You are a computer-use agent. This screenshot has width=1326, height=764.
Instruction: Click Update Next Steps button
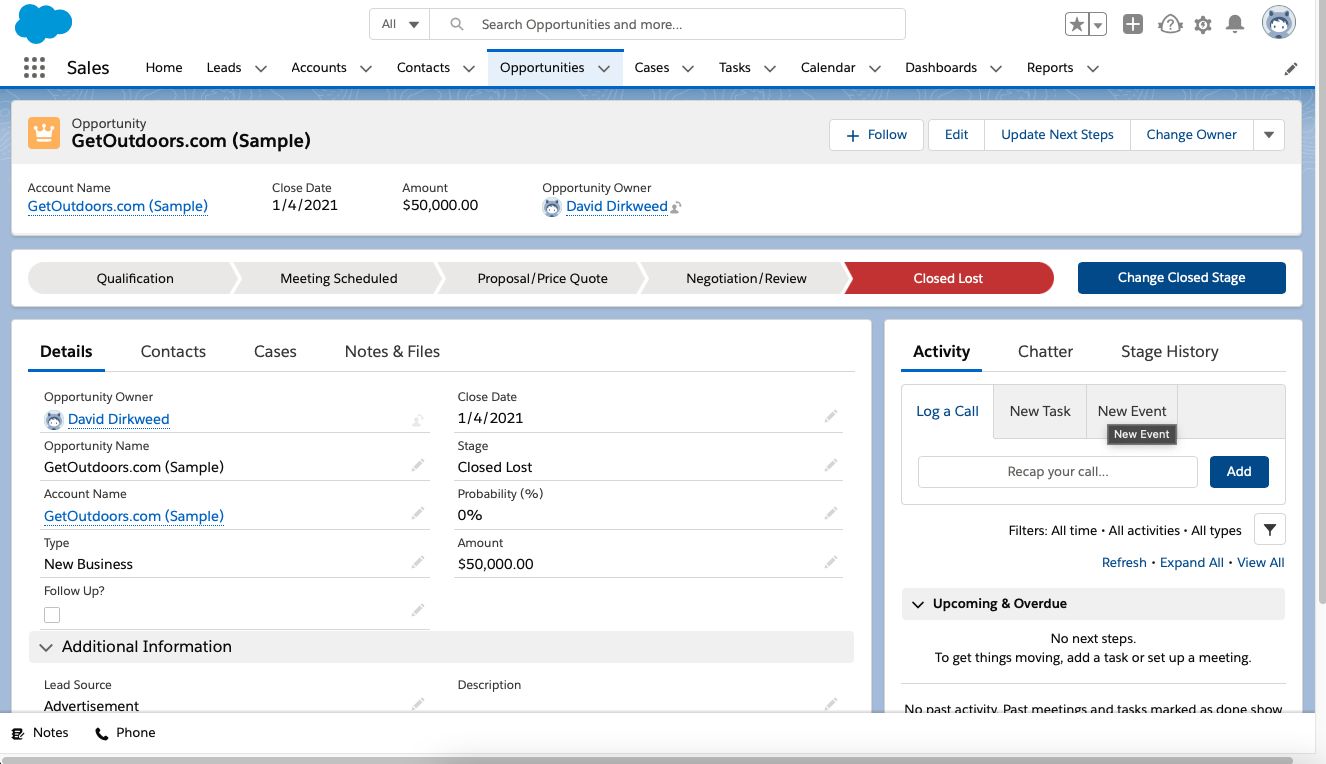[x=1057, y=135]
